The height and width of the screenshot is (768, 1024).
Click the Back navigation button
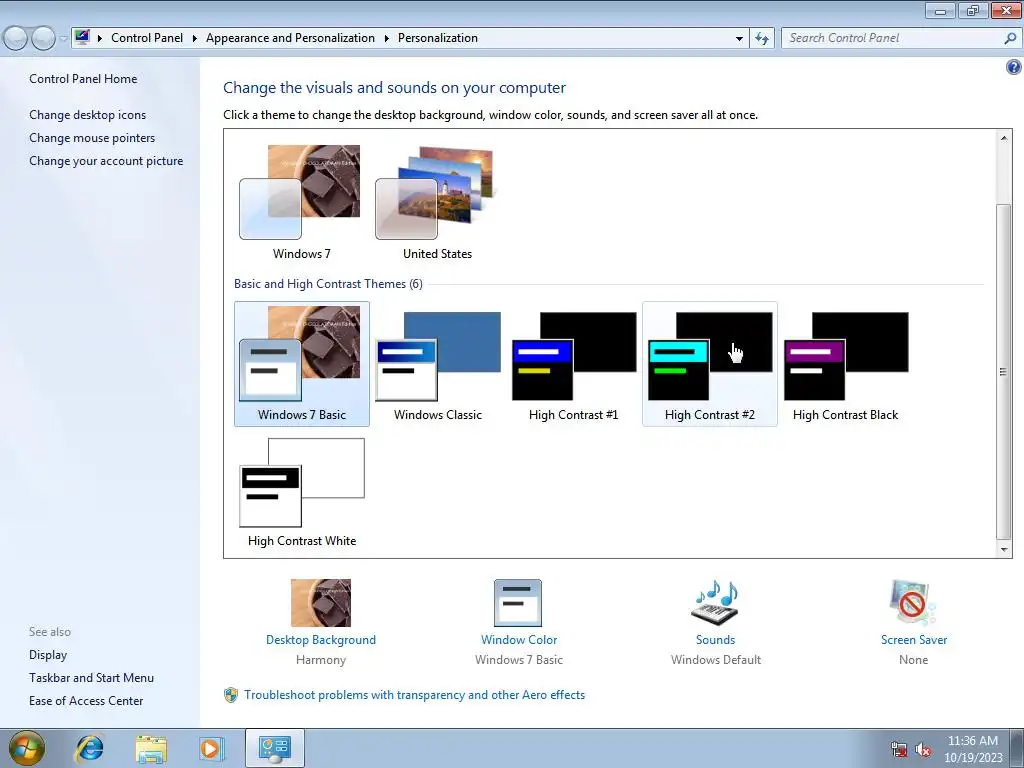[x=16, y=38]
